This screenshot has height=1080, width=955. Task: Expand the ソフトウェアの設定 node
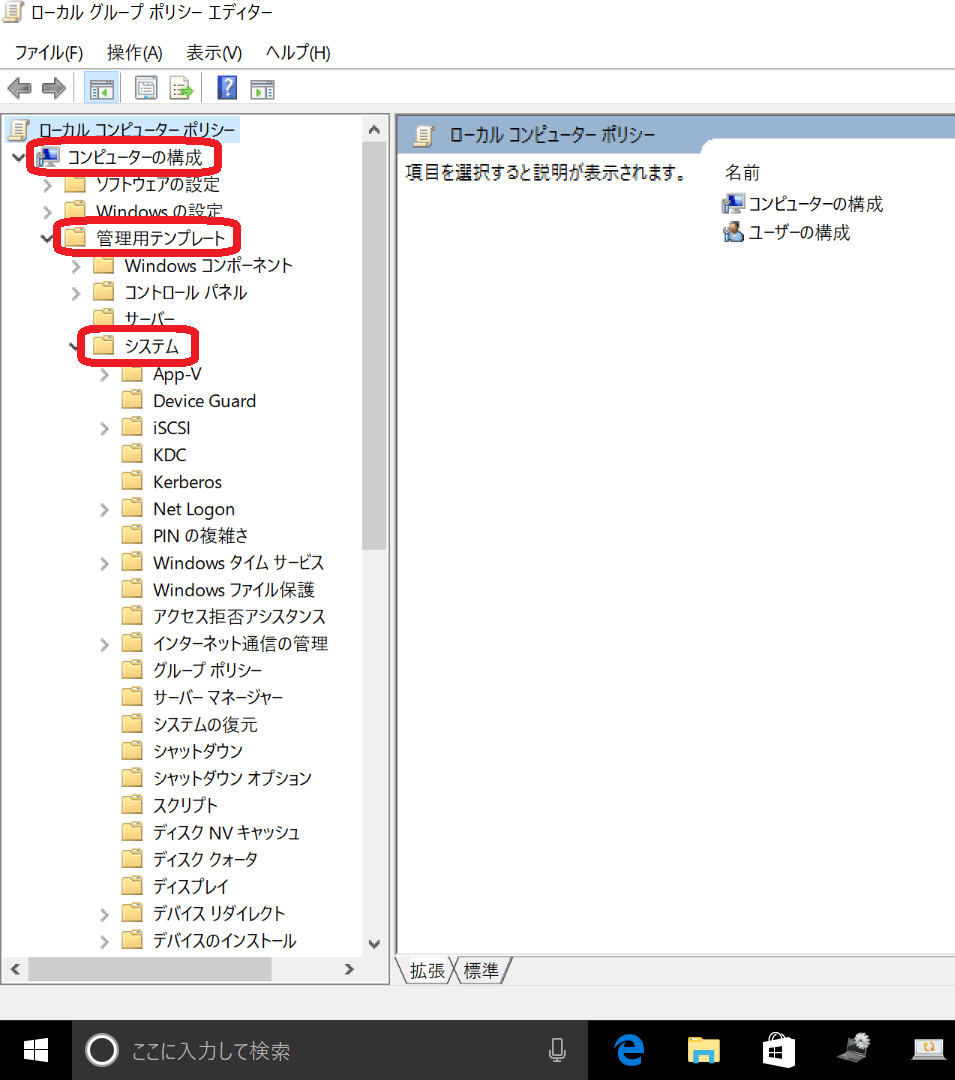[48, 185]
